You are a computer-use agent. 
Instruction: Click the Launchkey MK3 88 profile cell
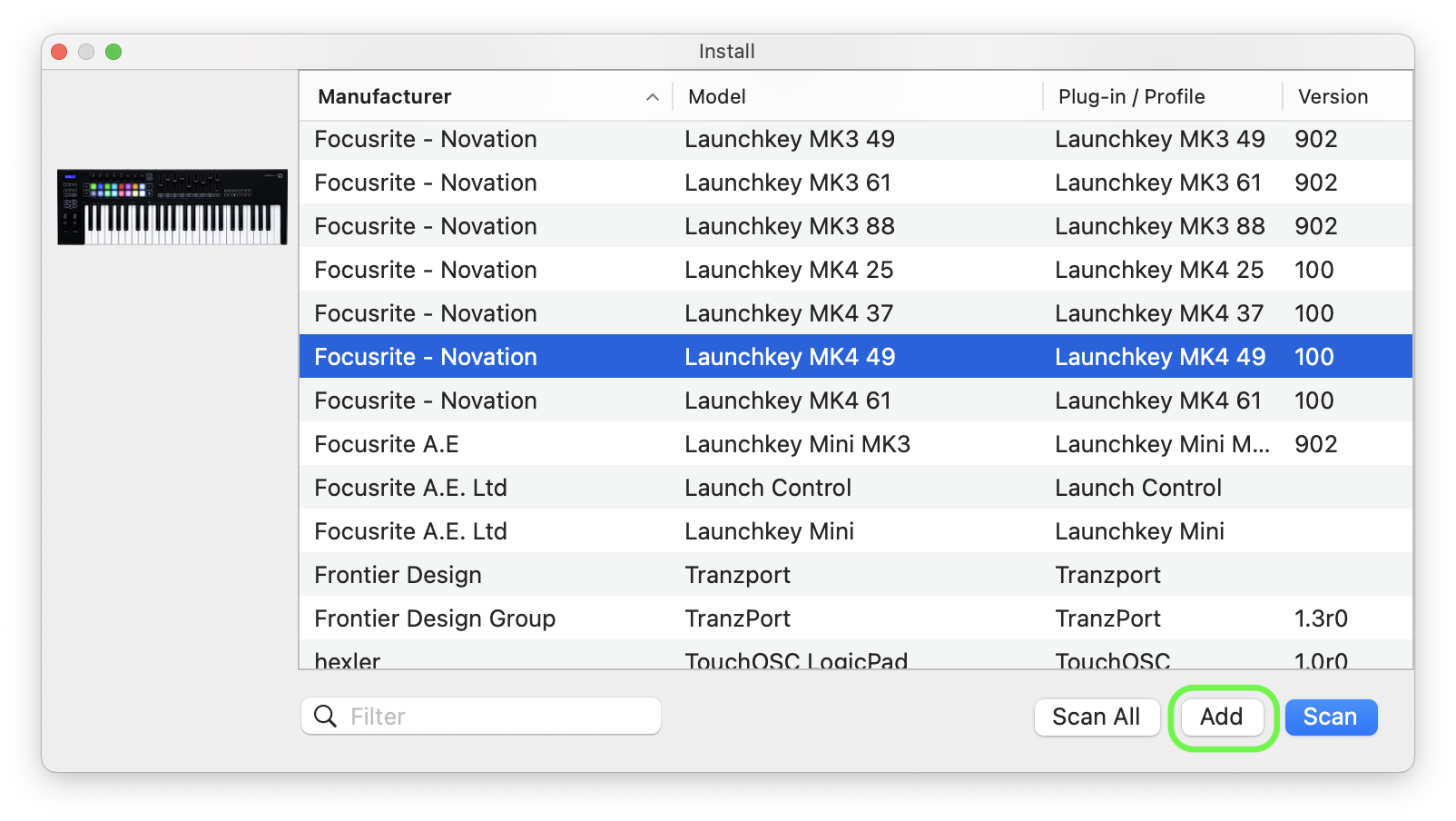[1160, 226]
